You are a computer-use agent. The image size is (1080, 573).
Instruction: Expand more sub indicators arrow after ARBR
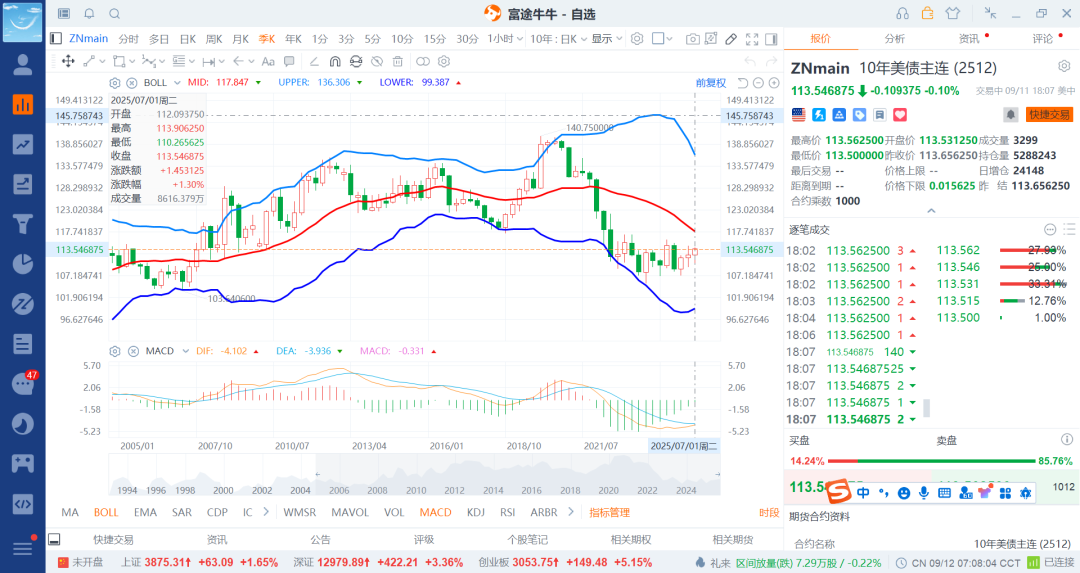point(570,512)
